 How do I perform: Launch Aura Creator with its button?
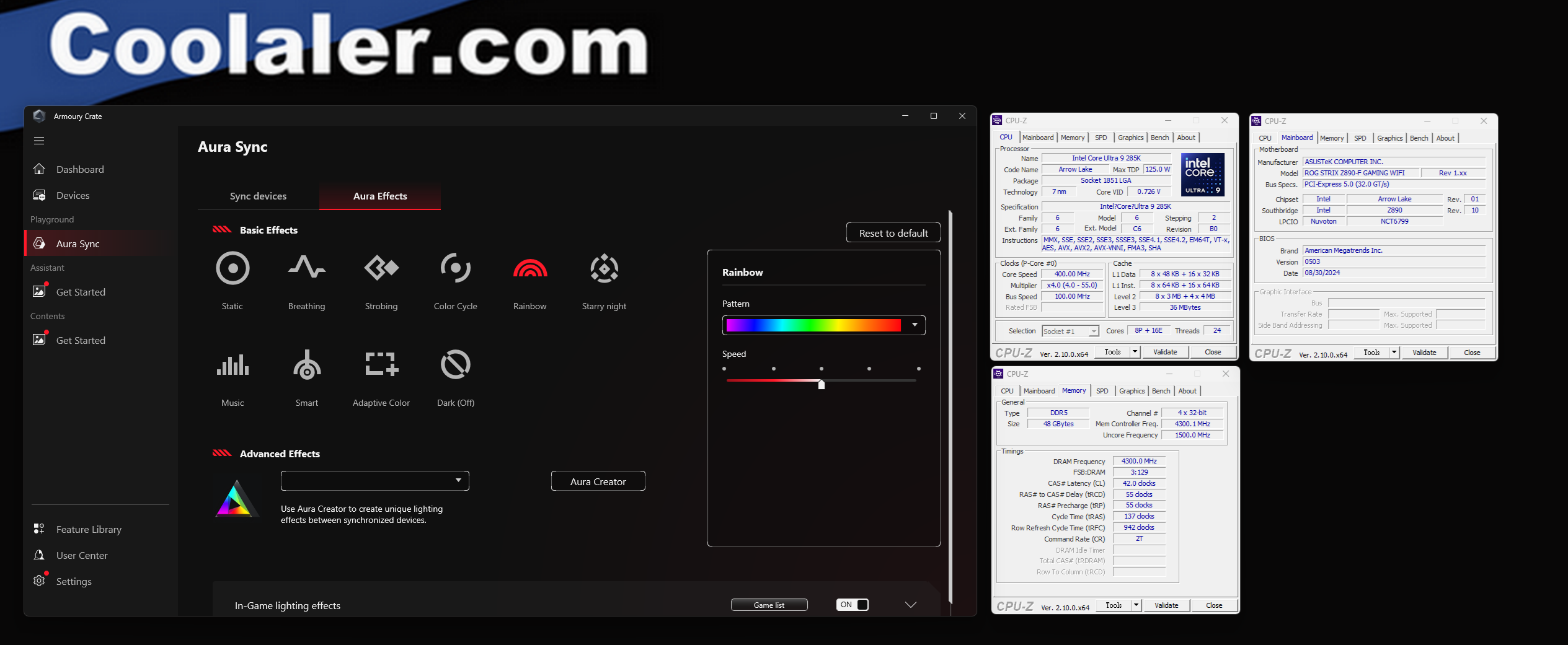point(598,481)
